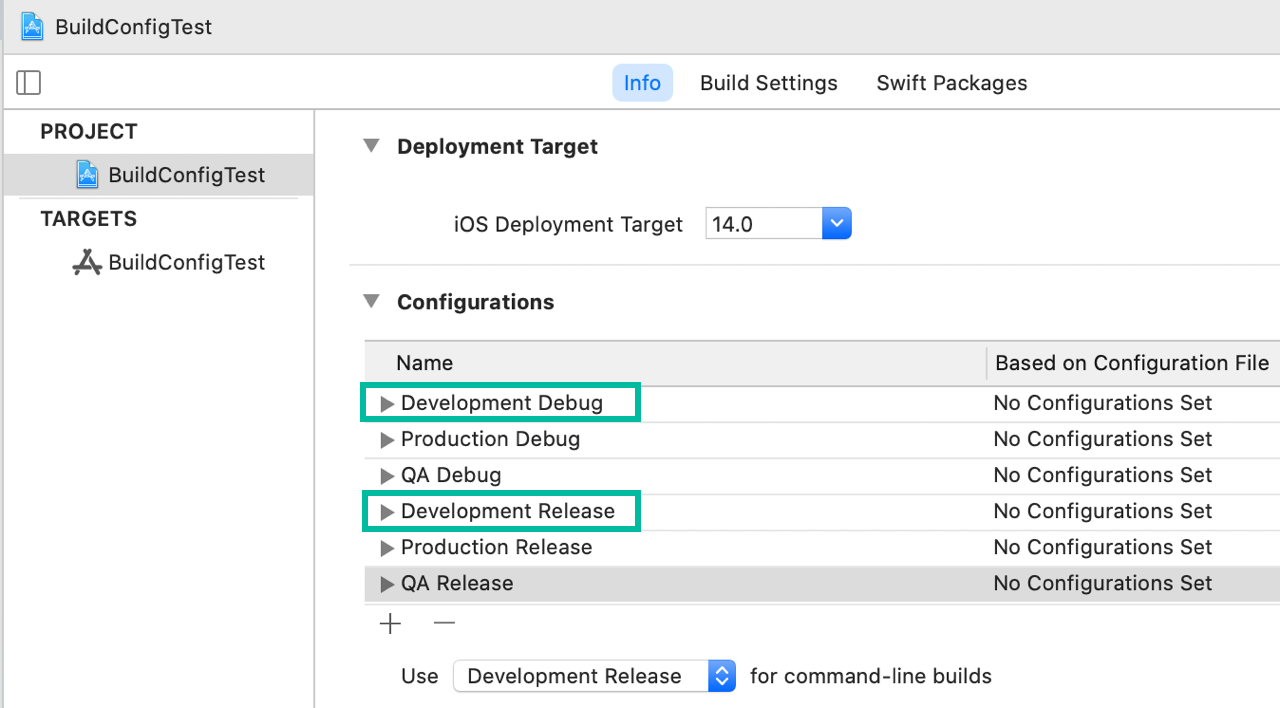Expand the Production Release configuration

[x=387, y=548]
